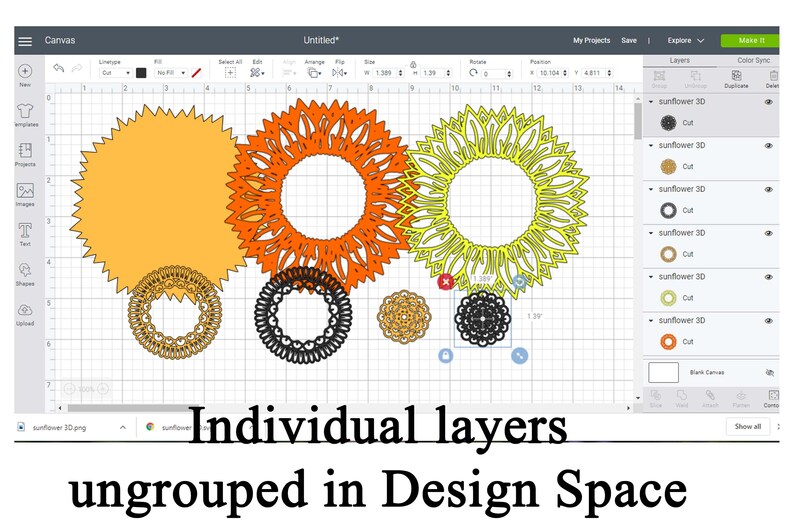This screenshot has width=794, height=529.
Task: Open the Flip dropdown
Action: [x=339, y=73]
